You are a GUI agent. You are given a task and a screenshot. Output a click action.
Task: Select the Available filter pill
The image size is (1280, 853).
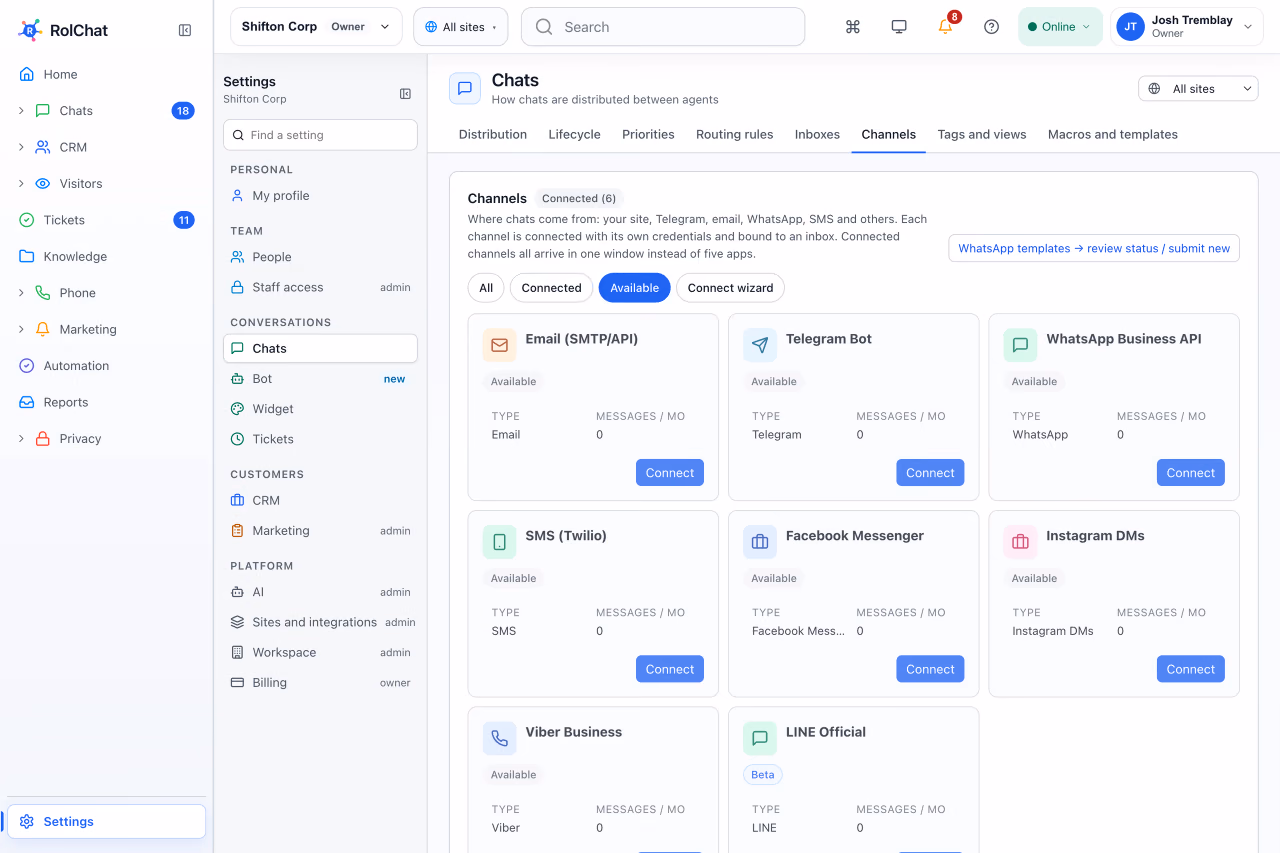(x=635, y=288)
